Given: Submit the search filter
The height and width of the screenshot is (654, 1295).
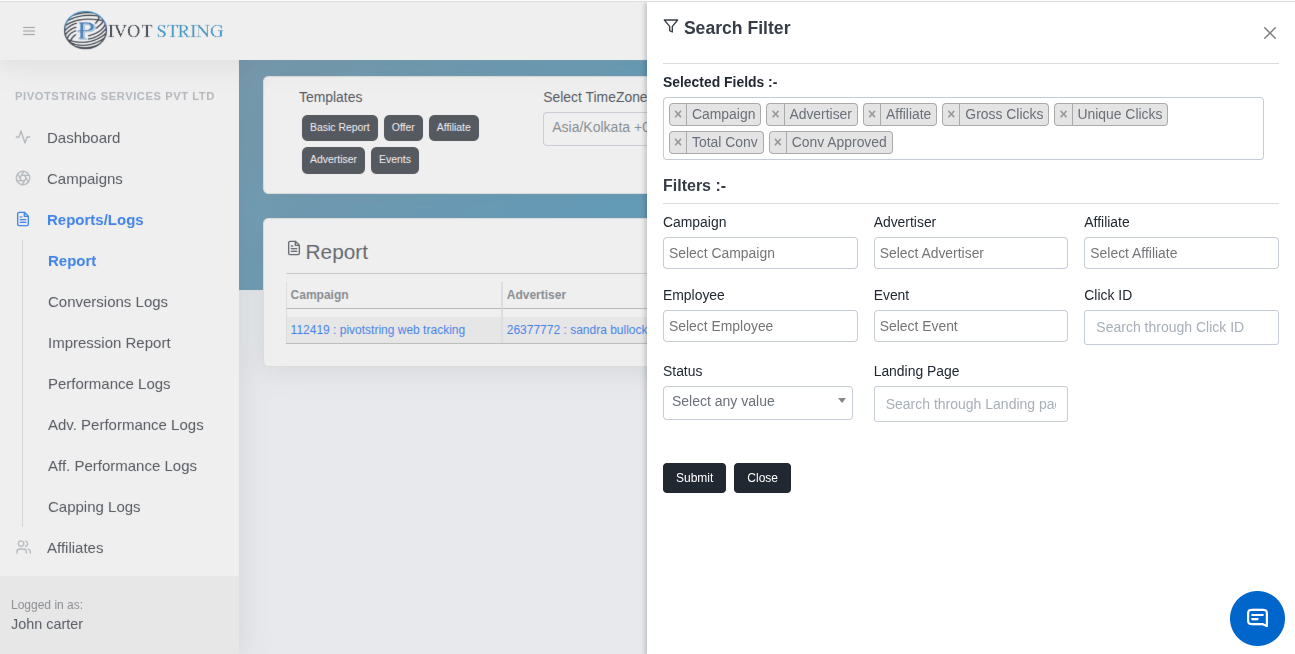Looking at the screenshot, I should tap(694, 478).
